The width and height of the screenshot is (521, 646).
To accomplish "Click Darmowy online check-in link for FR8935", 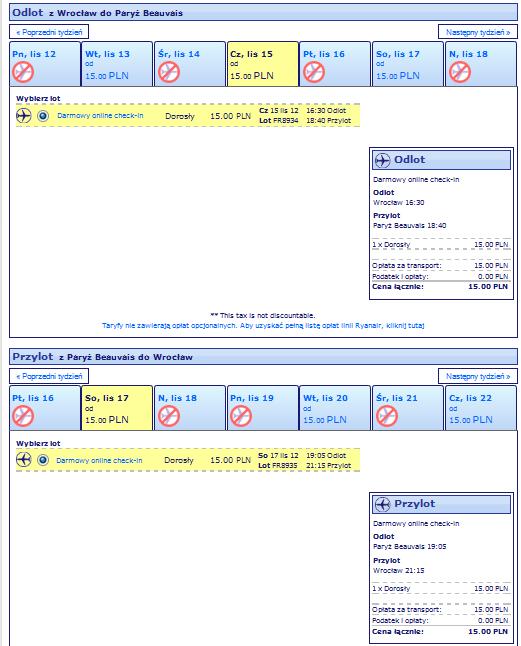I will (x=99, y=460).
